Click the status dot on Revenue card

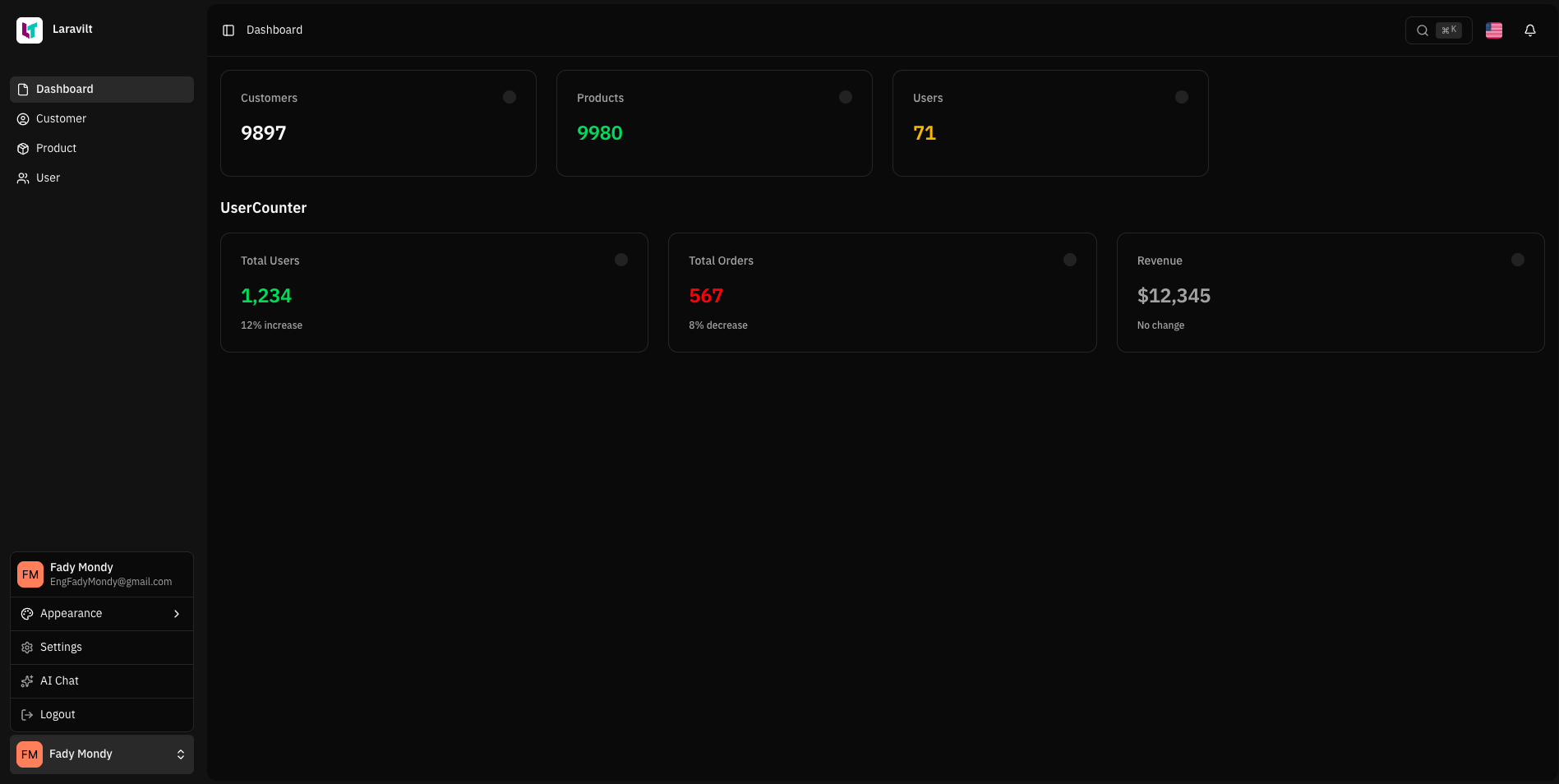coord(1517,260)
